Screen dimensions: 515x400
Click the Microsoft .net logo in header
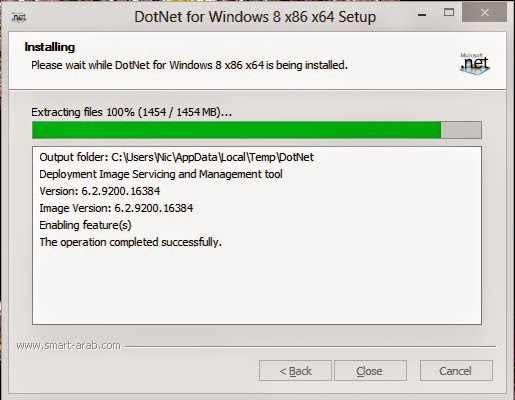coord(475,63)
